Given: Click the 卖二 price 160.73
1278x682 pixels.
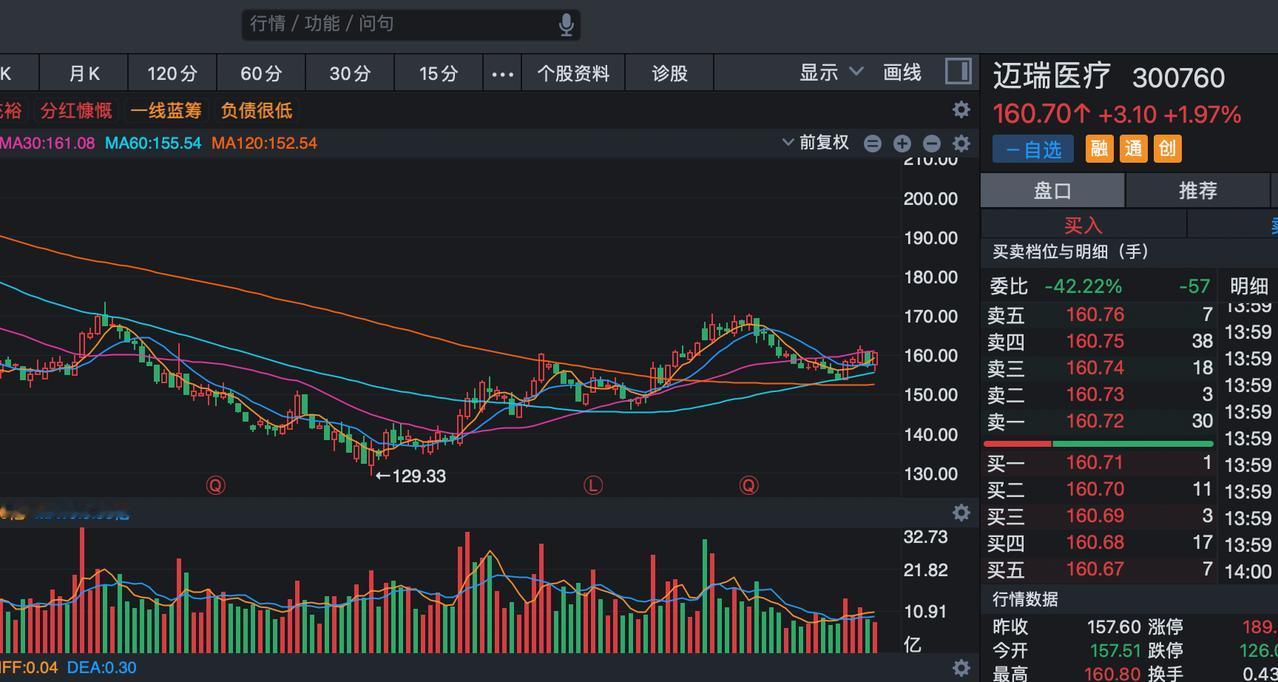Looking at the screenshot, I should click(1095, 395).
